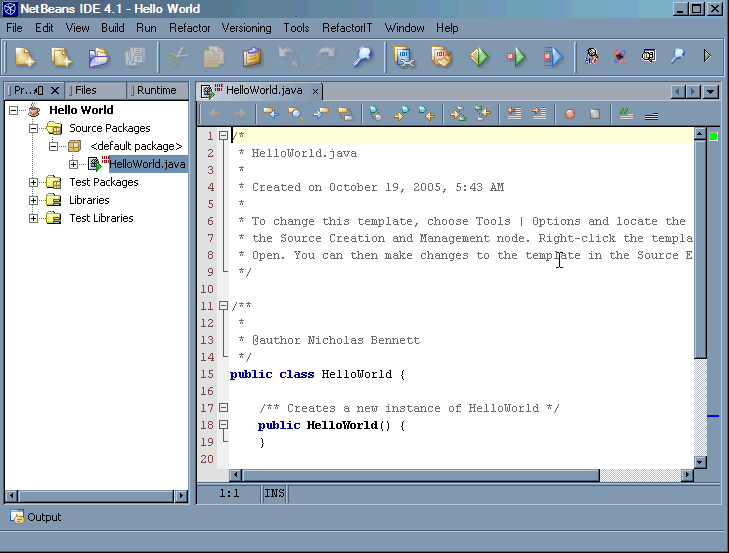Click the New File toolbar icon
Viewport: 729px width, 553px height.
(25, 57)
